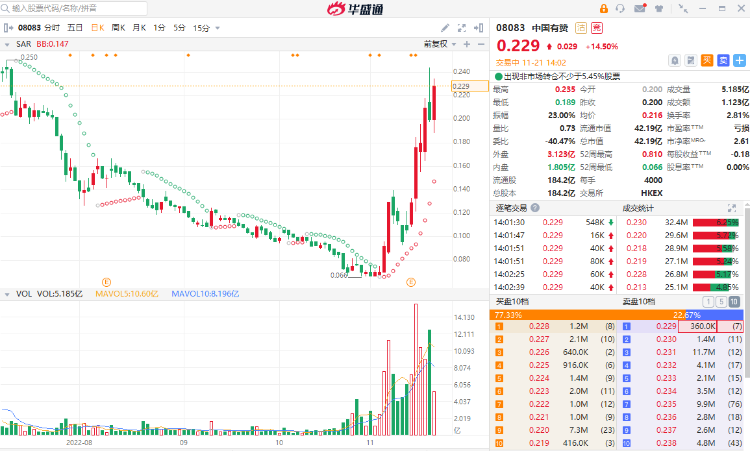This screenshot has height=451, width=750.
Task: Click the SAR indicator name label
Action: pyautogui.click(x=23, y=44)
